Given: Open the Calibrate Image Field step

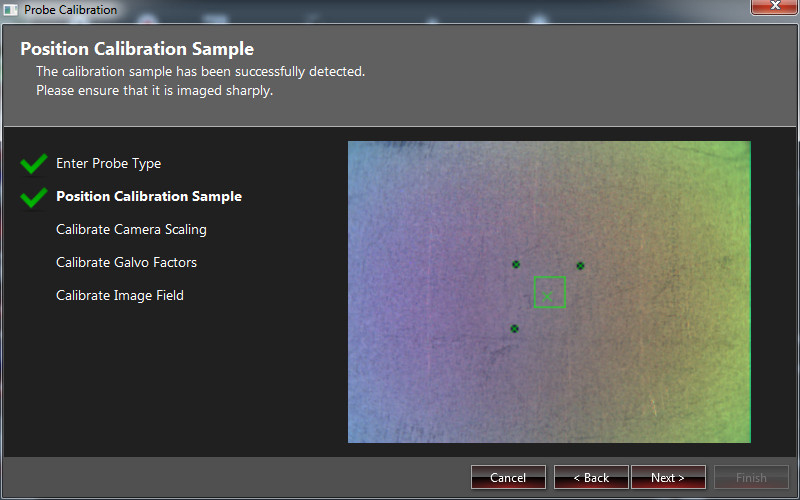Looking at the screenshot, I should pyautogui.click(x=119, y=295).
